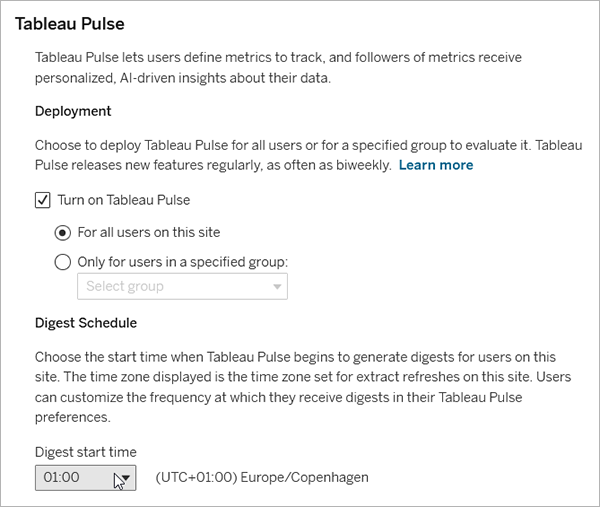Screen dimensions: 600x507
Task: Click the 'Turn on Tableau Pulse' label text
Action: point(124,200)
